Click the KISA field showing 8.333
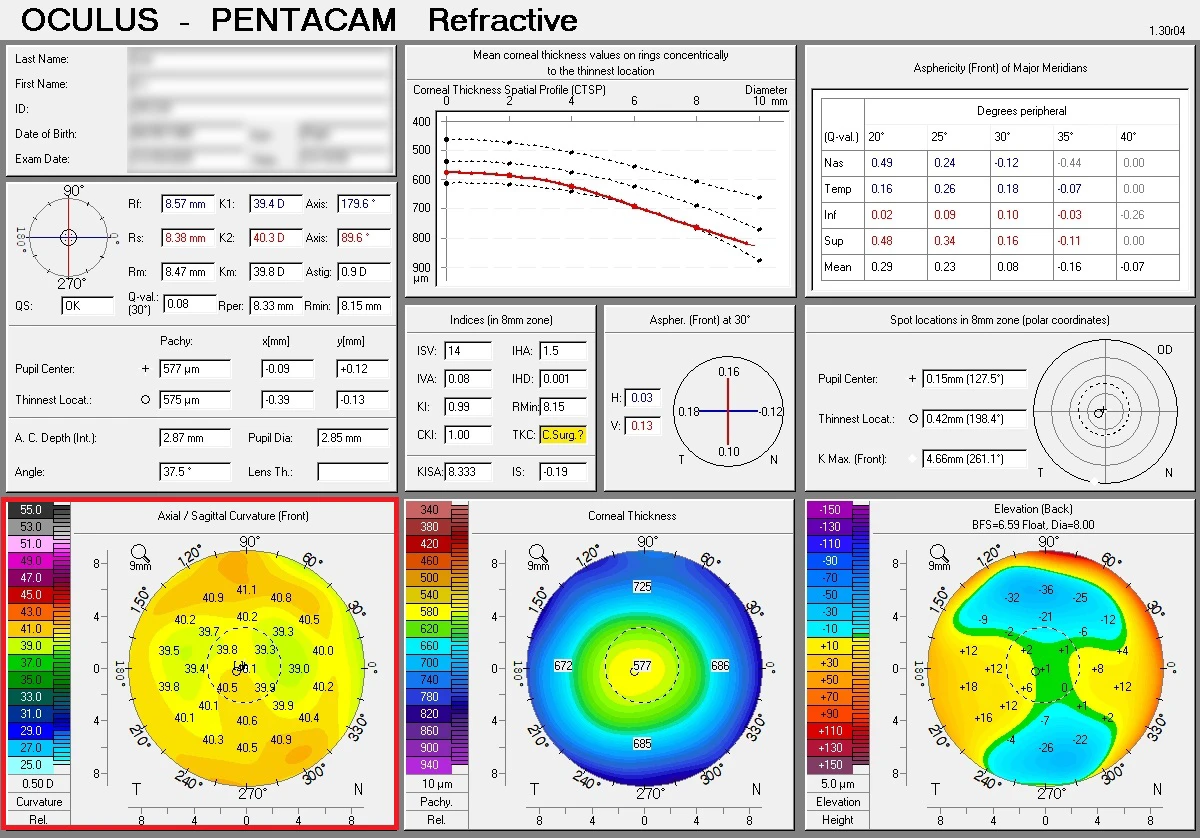Viewport: 1200px width, 838px height. (469, 471)
